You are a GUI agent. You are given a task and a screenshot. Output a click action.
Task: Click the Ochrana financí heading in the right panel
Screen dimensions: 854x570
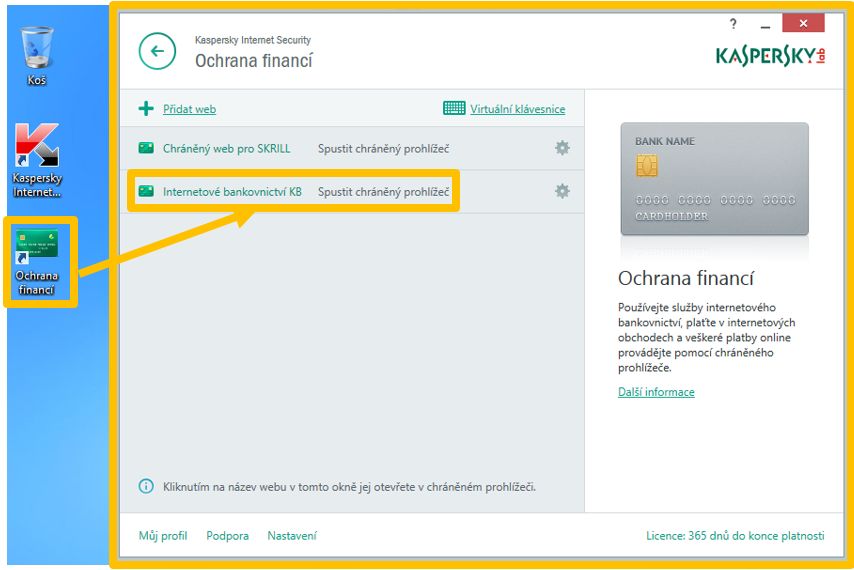click(686, 278)
